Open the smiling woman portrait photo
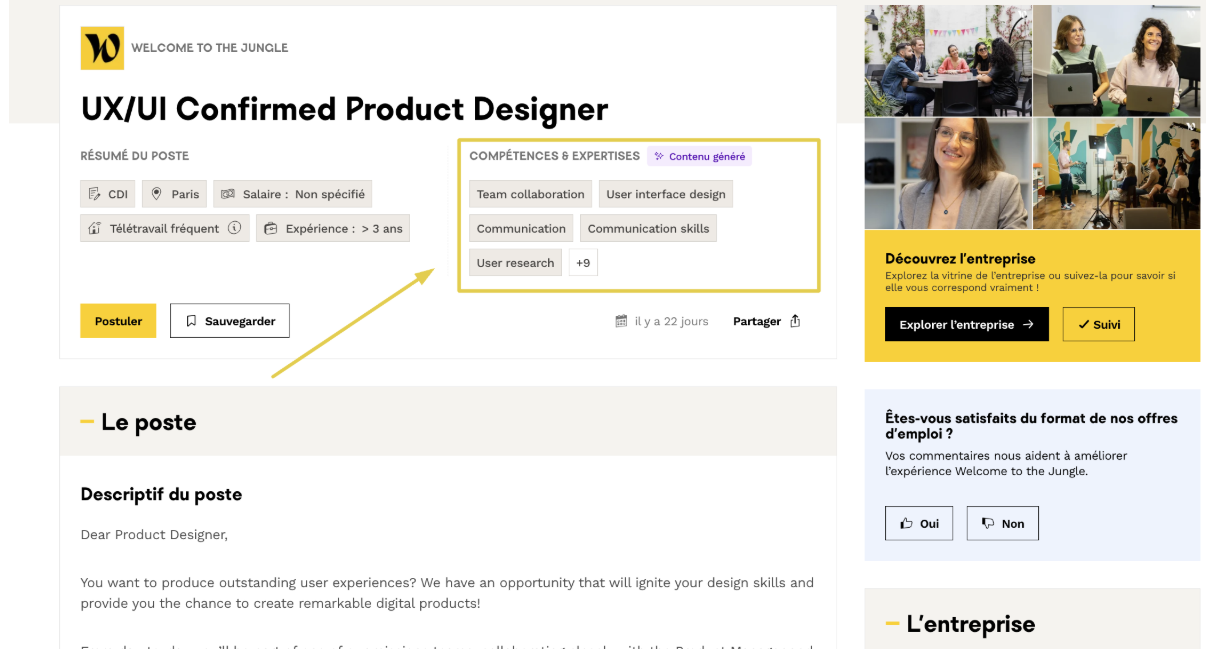The height and width of the screenshot is (652, 1206). [x=947, y=173]
